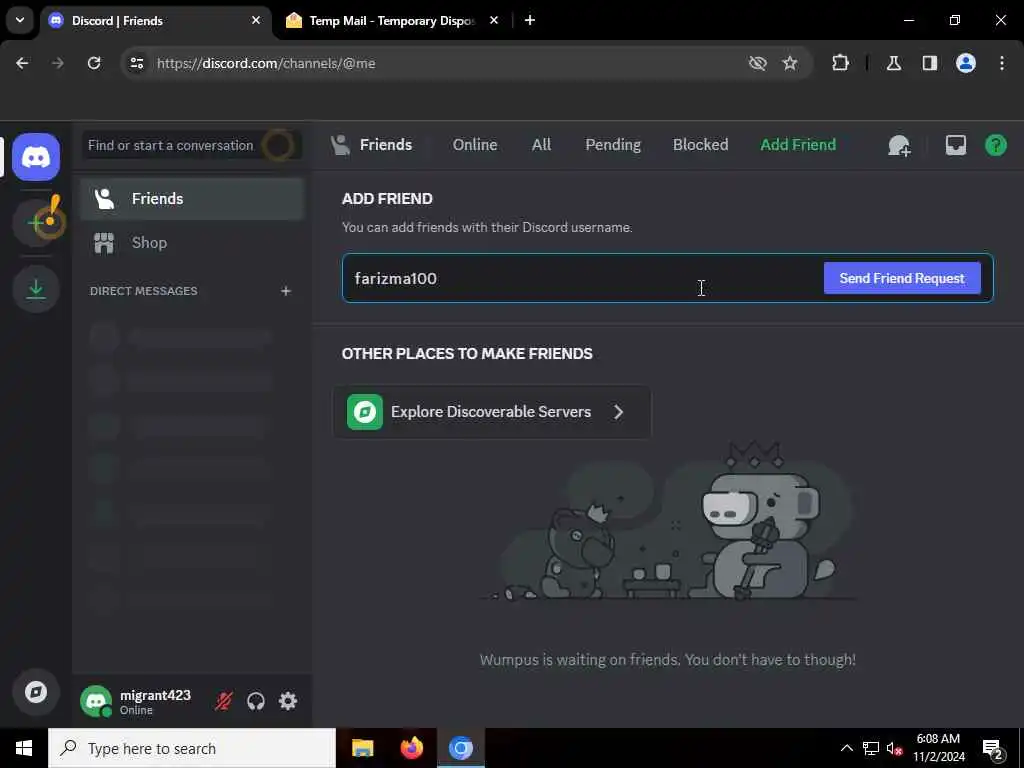Click taskbar Type here to search box

coord(192,748)
